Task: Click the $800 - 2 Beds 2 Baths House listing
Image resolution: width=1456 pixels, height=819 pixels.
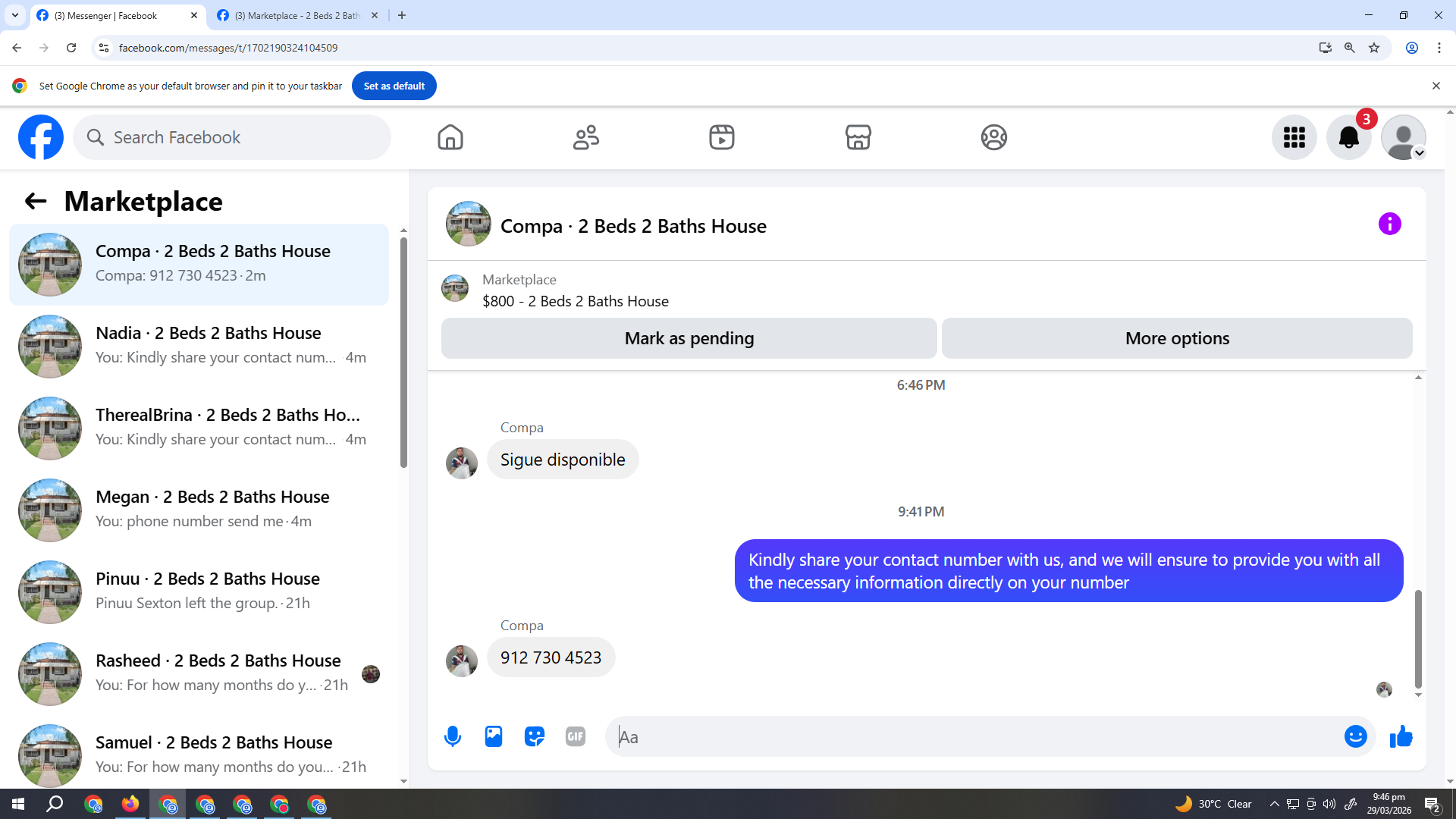Action: (x=575, y=301)
